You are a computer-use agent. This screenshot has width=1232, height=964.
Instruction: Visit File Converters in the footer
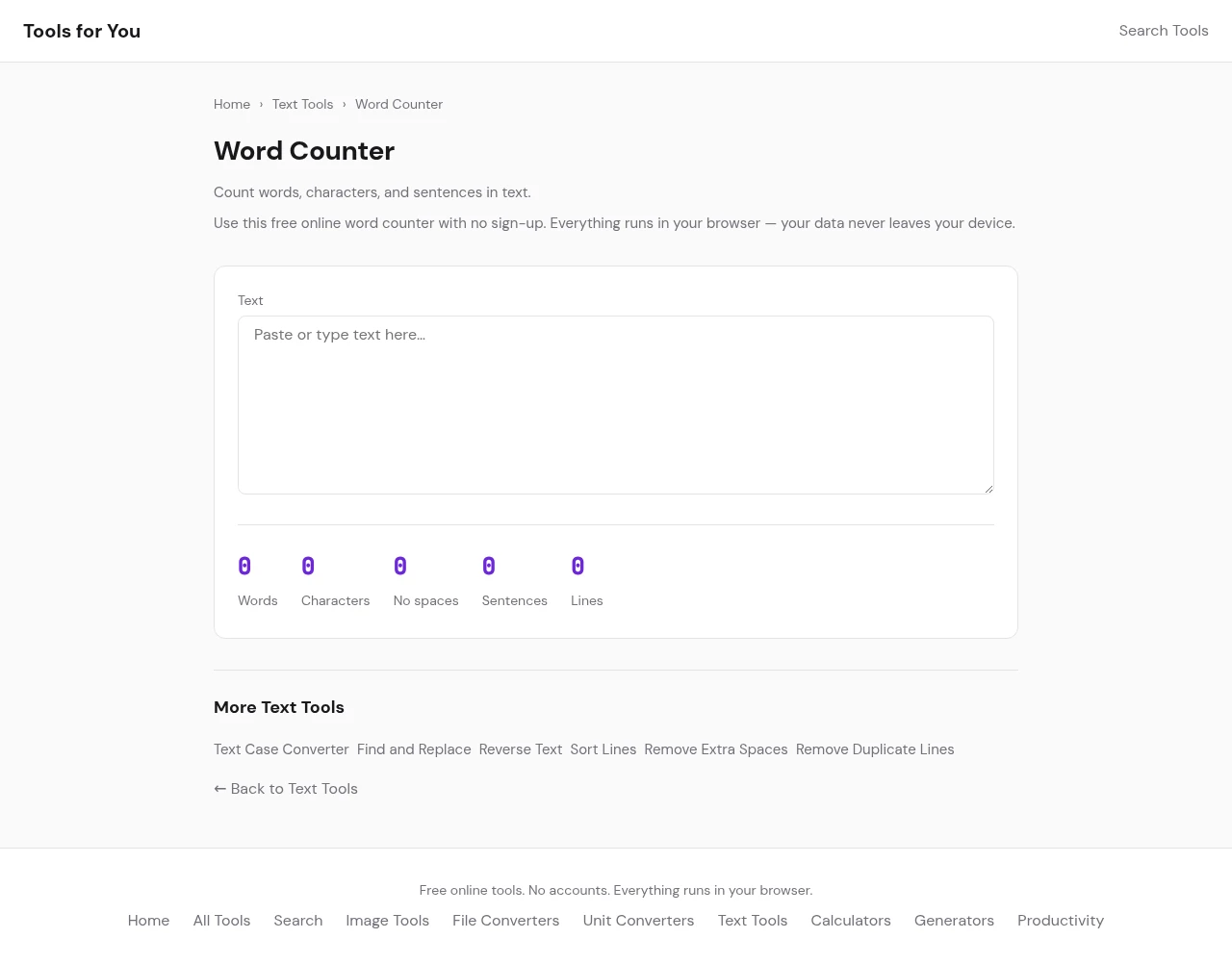(505, 921)
